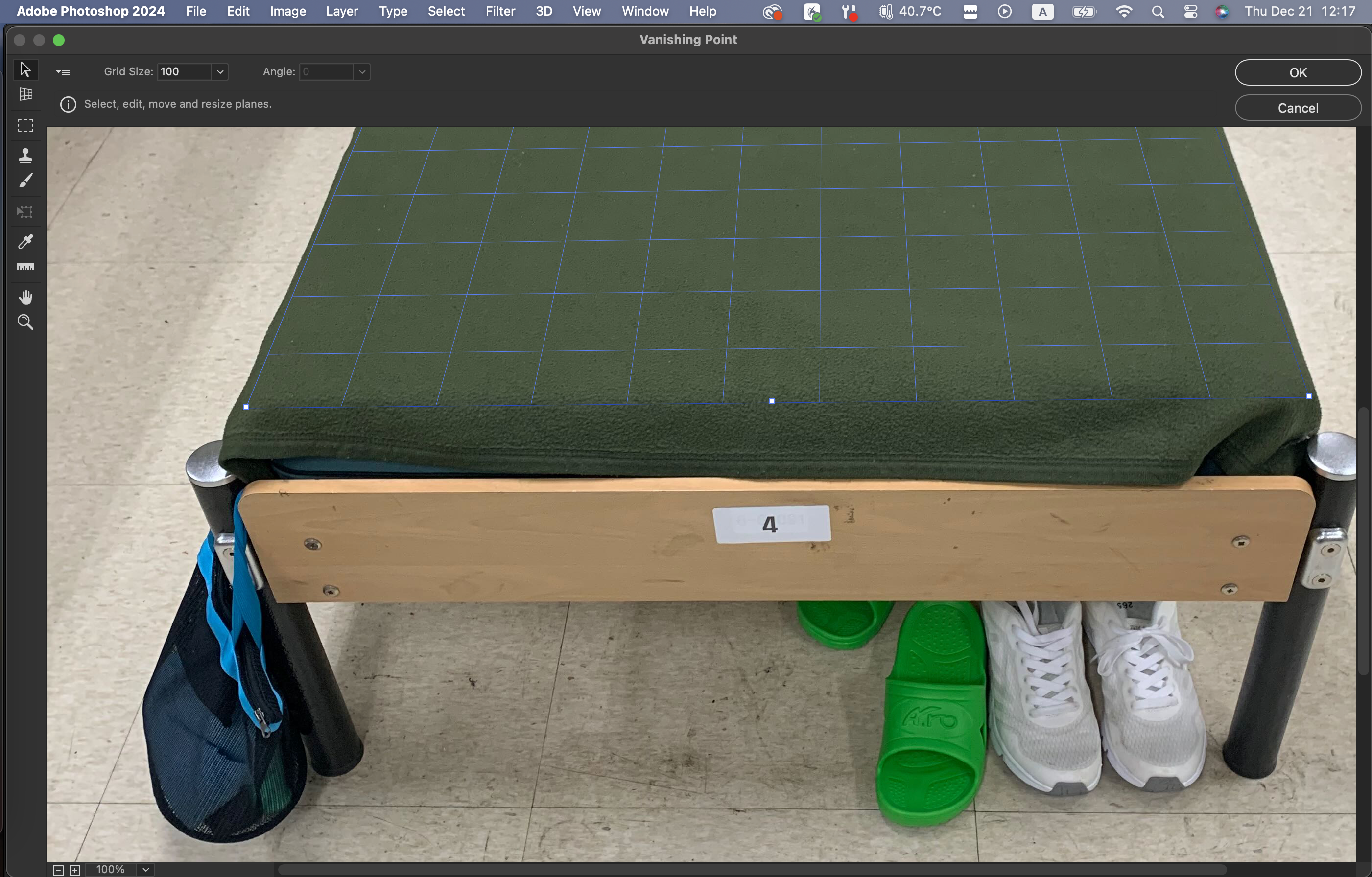This screenshot has width=1372, height=877.
Task: Choose the Measure ruler tool
Action: click(x=25, y=267)
